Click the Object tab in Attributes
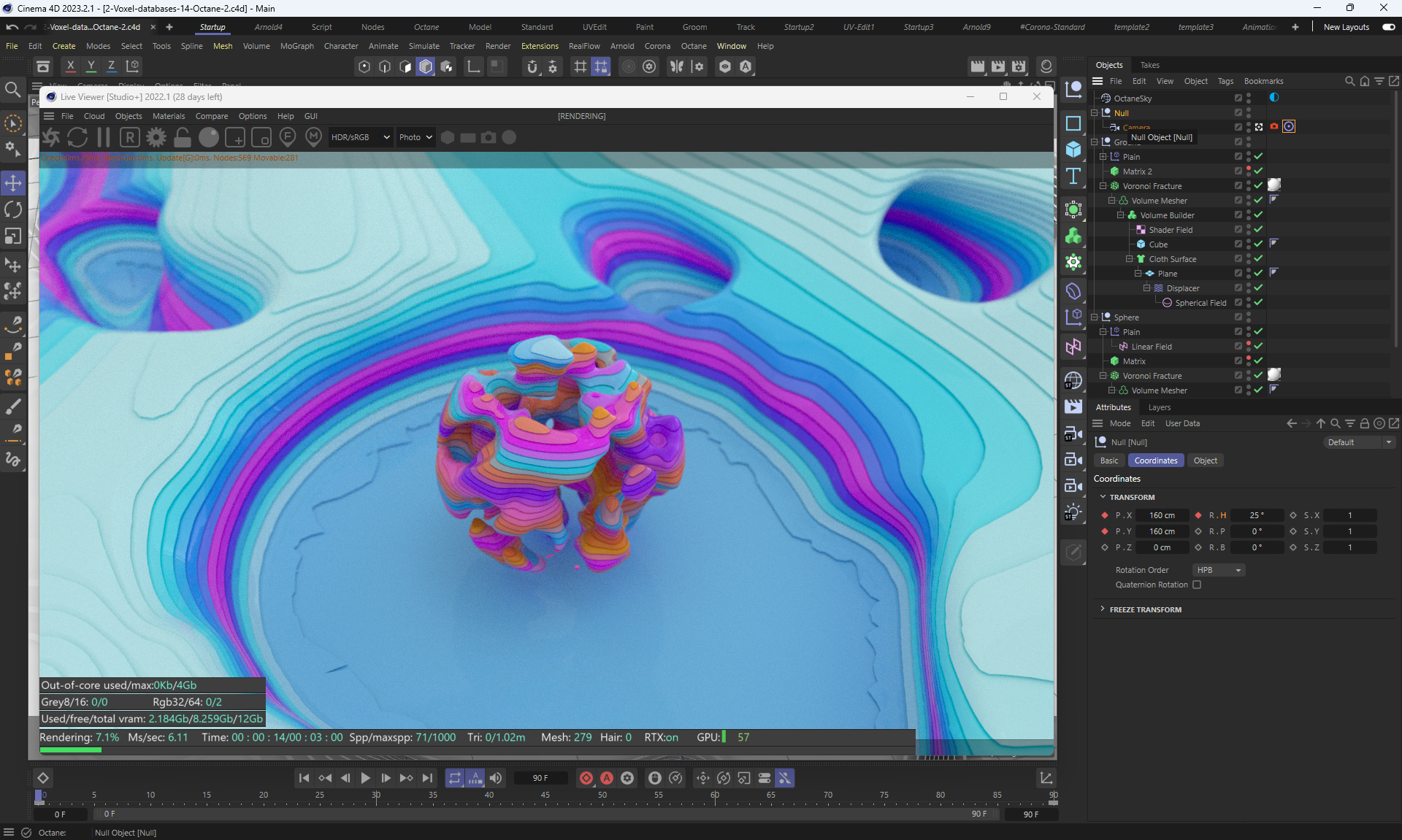This screenshot has width=1402, height=840. tap(1205, 461)
